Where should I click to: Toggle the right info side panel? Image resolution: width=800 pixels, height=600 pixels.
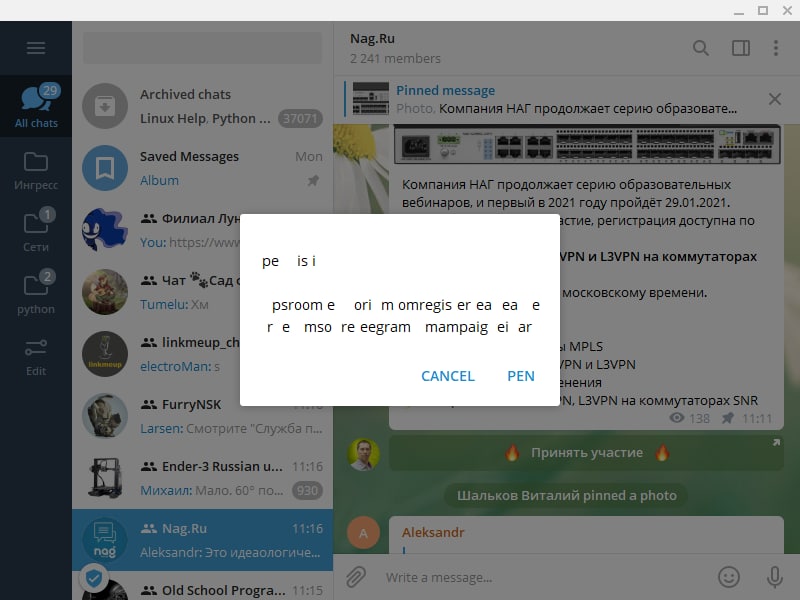pyautogui.click(x=741, y=48)
